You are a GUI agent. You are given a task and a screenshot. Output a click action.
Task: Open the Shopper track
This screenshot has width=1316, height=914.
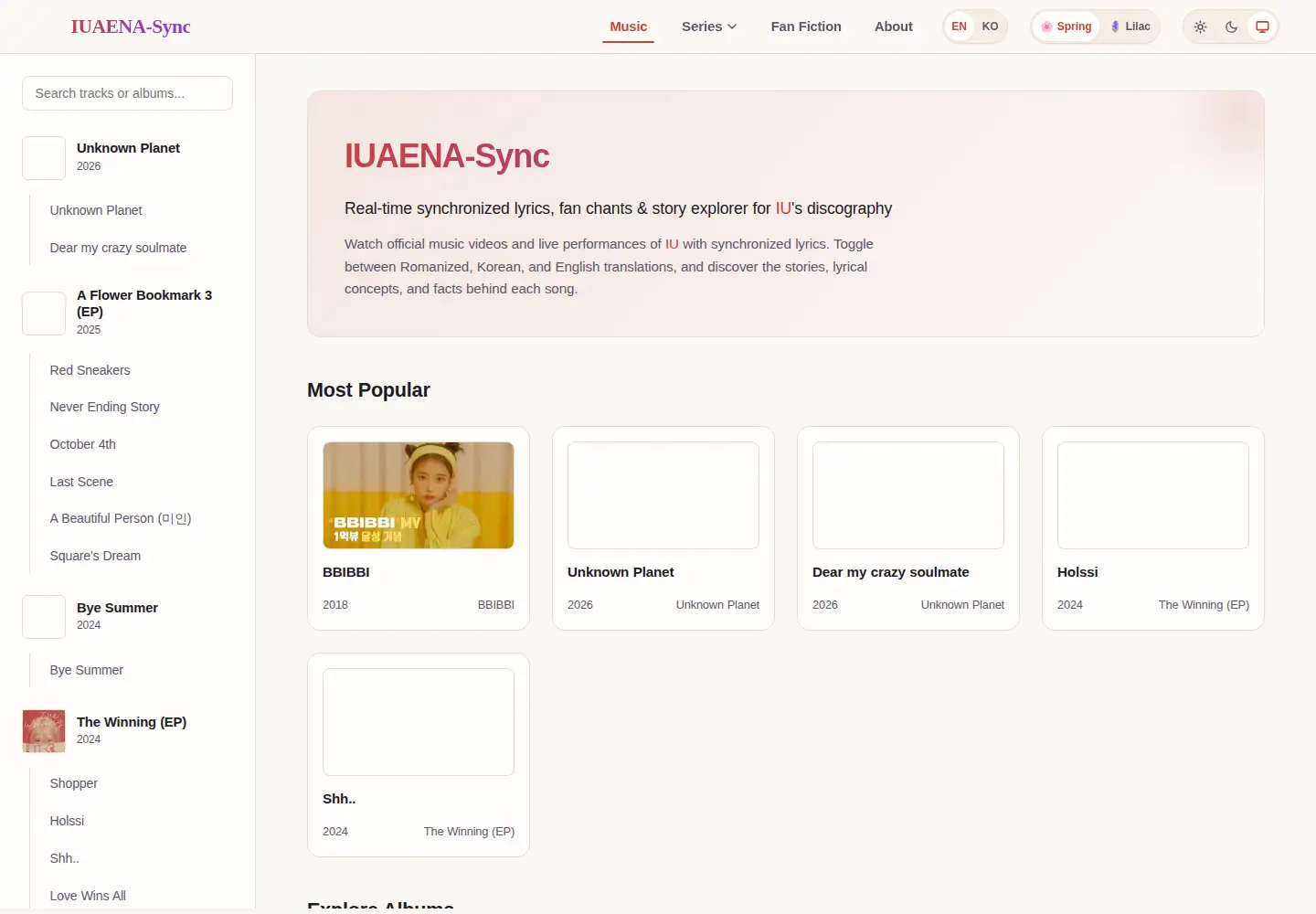73,783
